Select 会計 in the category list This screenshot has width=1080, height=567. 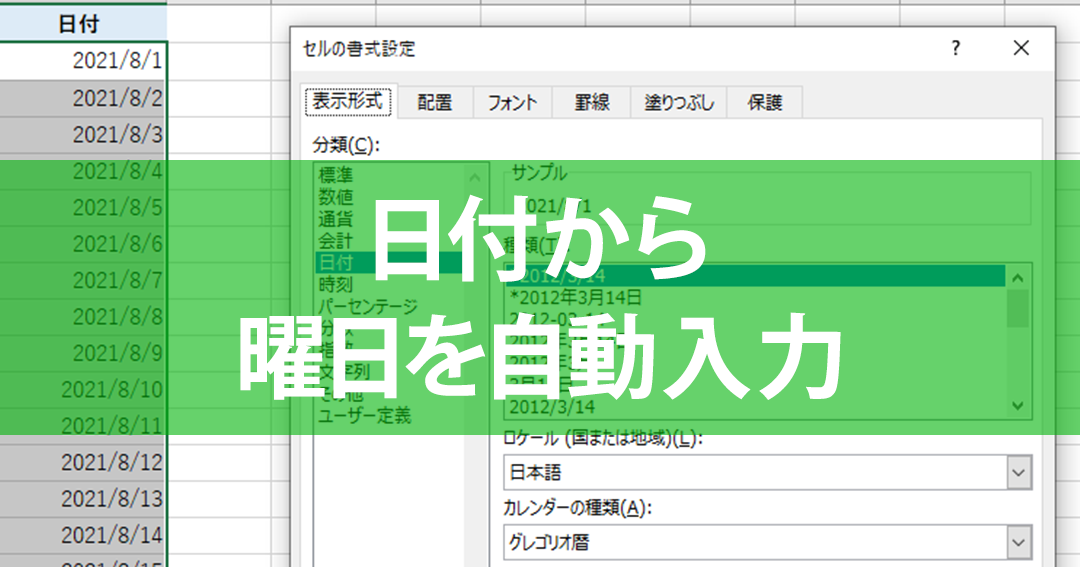[335, 241]
